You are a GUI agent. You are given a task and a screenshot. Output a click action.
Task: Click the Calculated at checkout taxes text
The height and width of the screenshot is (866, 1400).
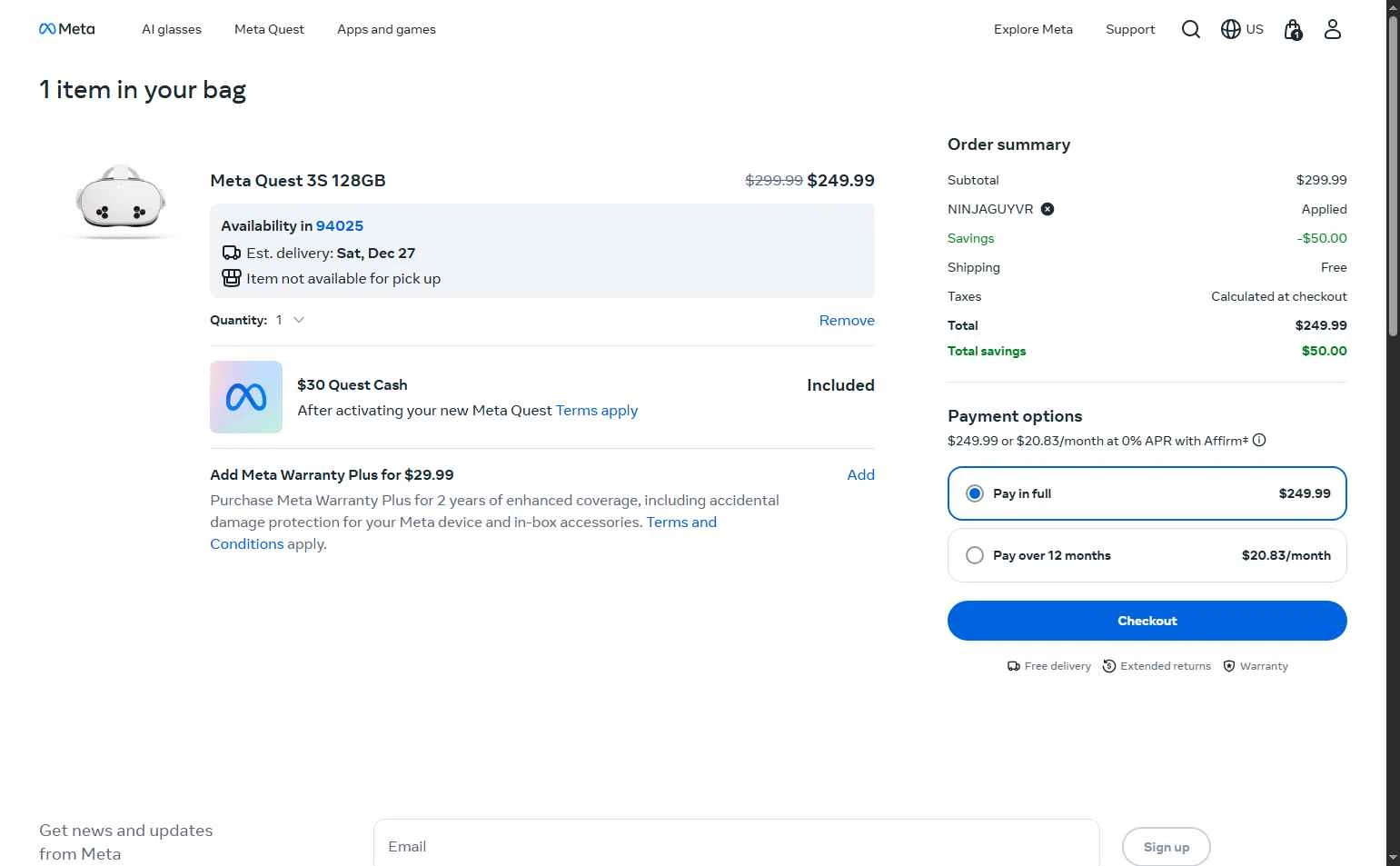pyautogui.click(x=1279, y=296)
